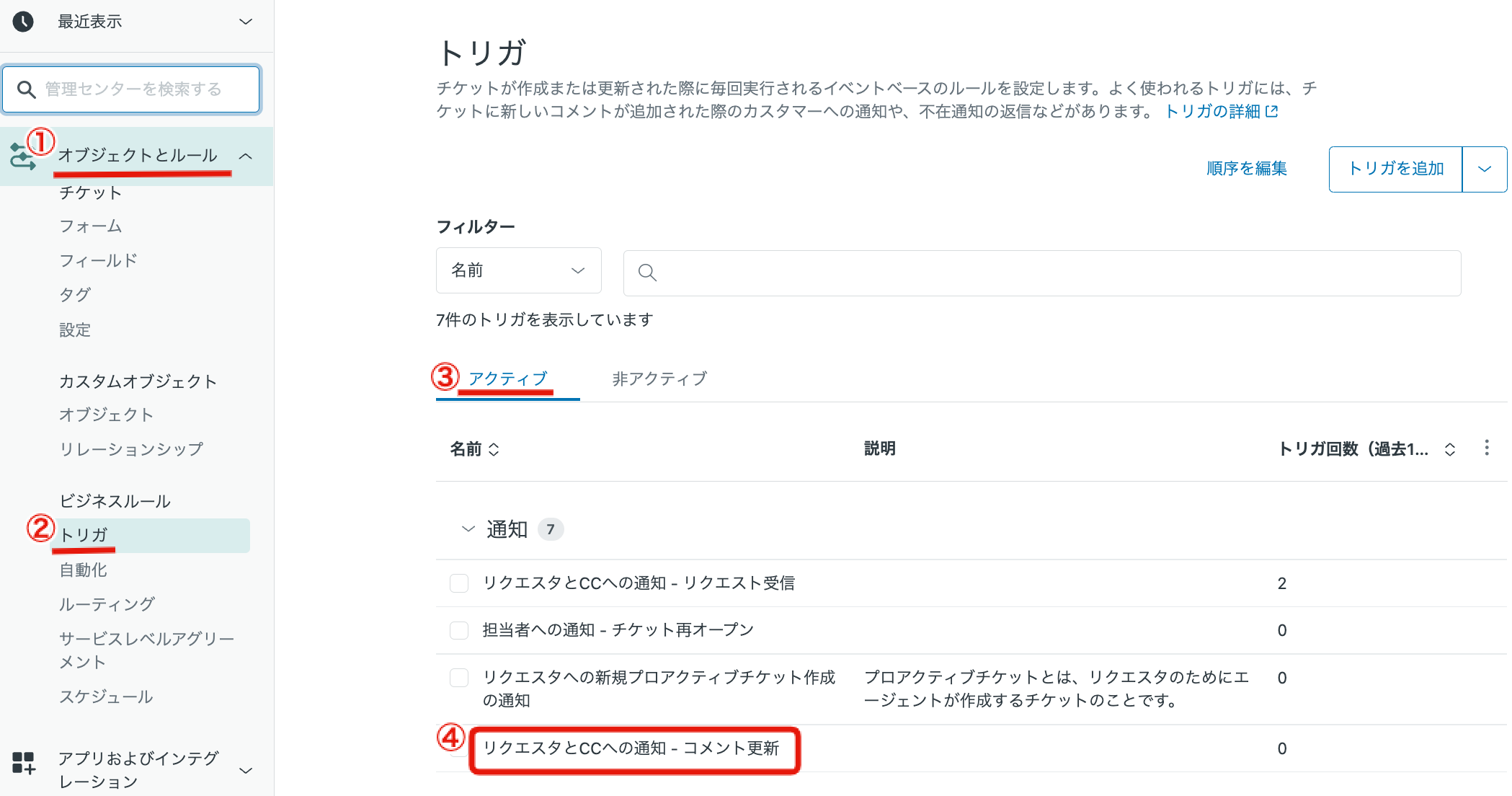Click the clock icon beside 最近表示
Viewport: 1512px width, 796px height.
click(24, 22)
